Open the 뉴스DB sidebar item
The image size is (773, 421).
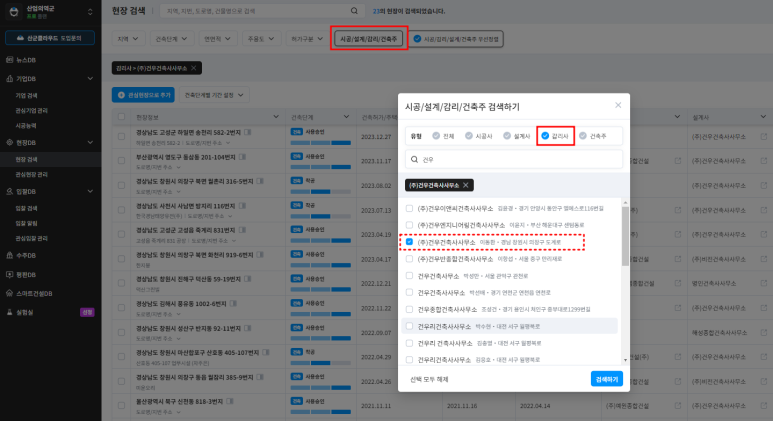click(26, 60)
